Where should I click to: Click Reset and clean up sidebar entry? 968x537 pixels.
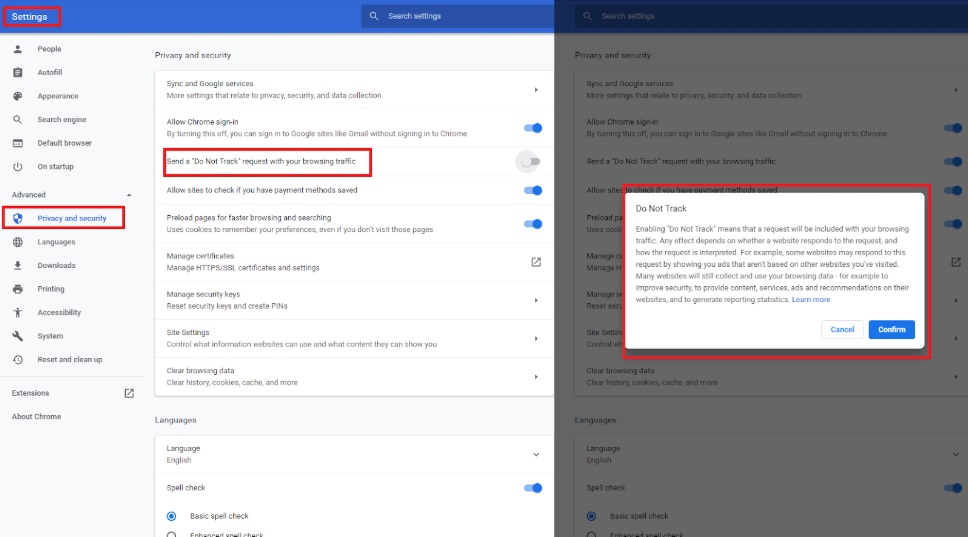pos(70,359)
